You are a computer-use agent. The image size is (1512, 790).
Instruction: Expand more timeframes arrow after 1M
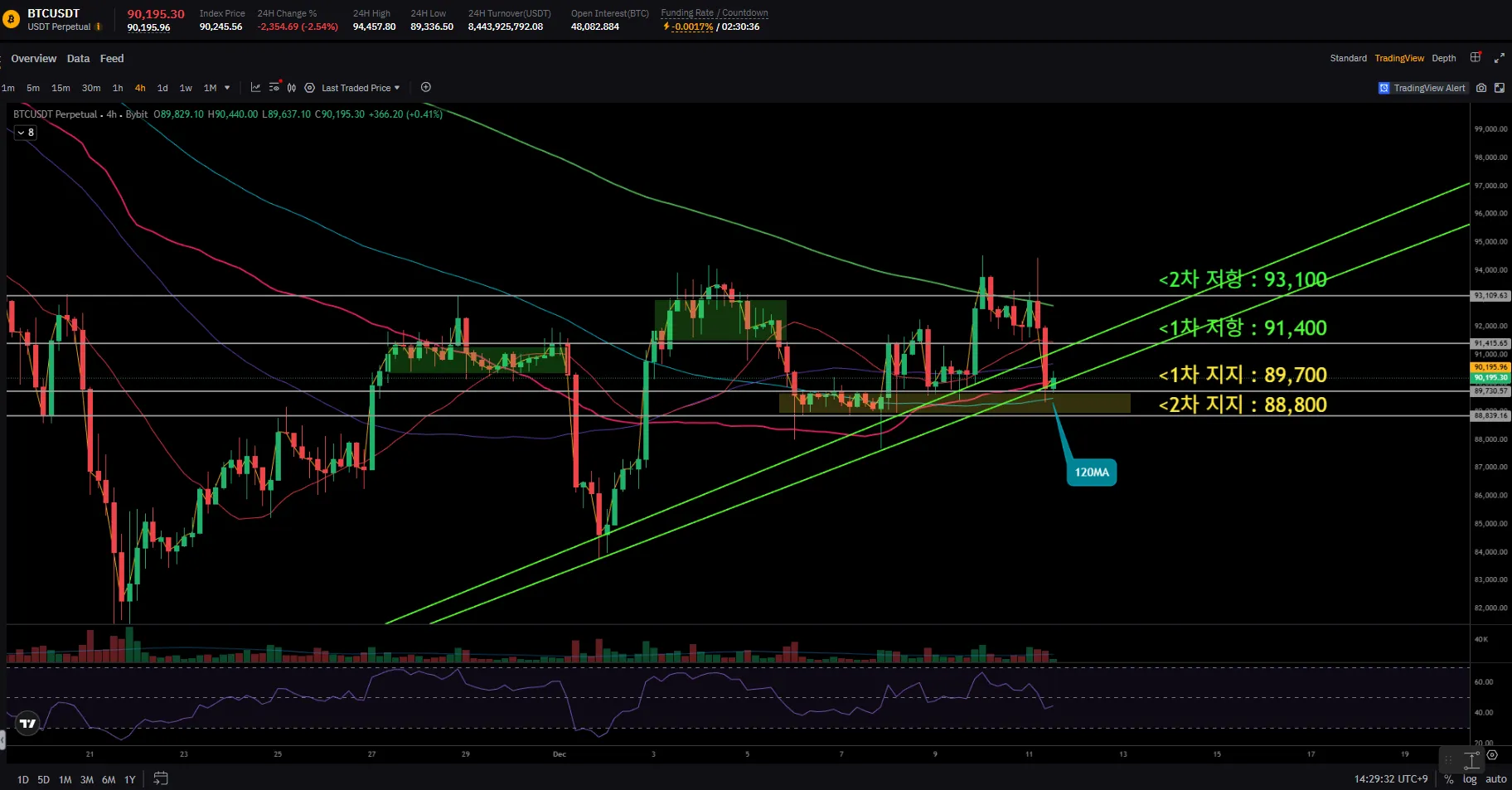click(227, 88)
